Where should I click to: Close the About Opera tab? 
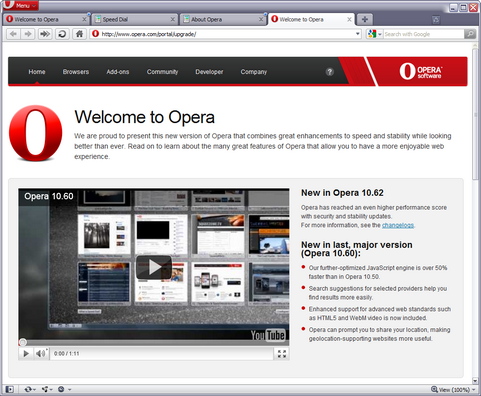pos(261,19)
